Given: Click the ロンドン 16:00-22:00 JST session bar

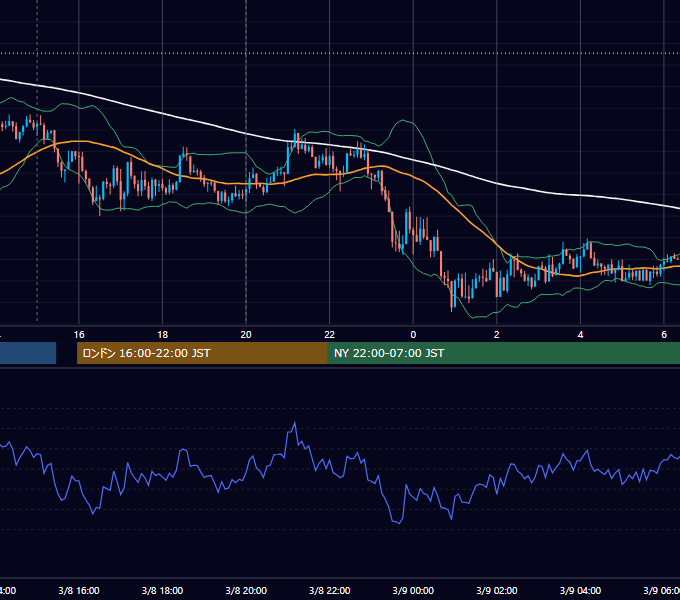Looking at the screenshot, I should pyautogui.click(x=202, y=353).
